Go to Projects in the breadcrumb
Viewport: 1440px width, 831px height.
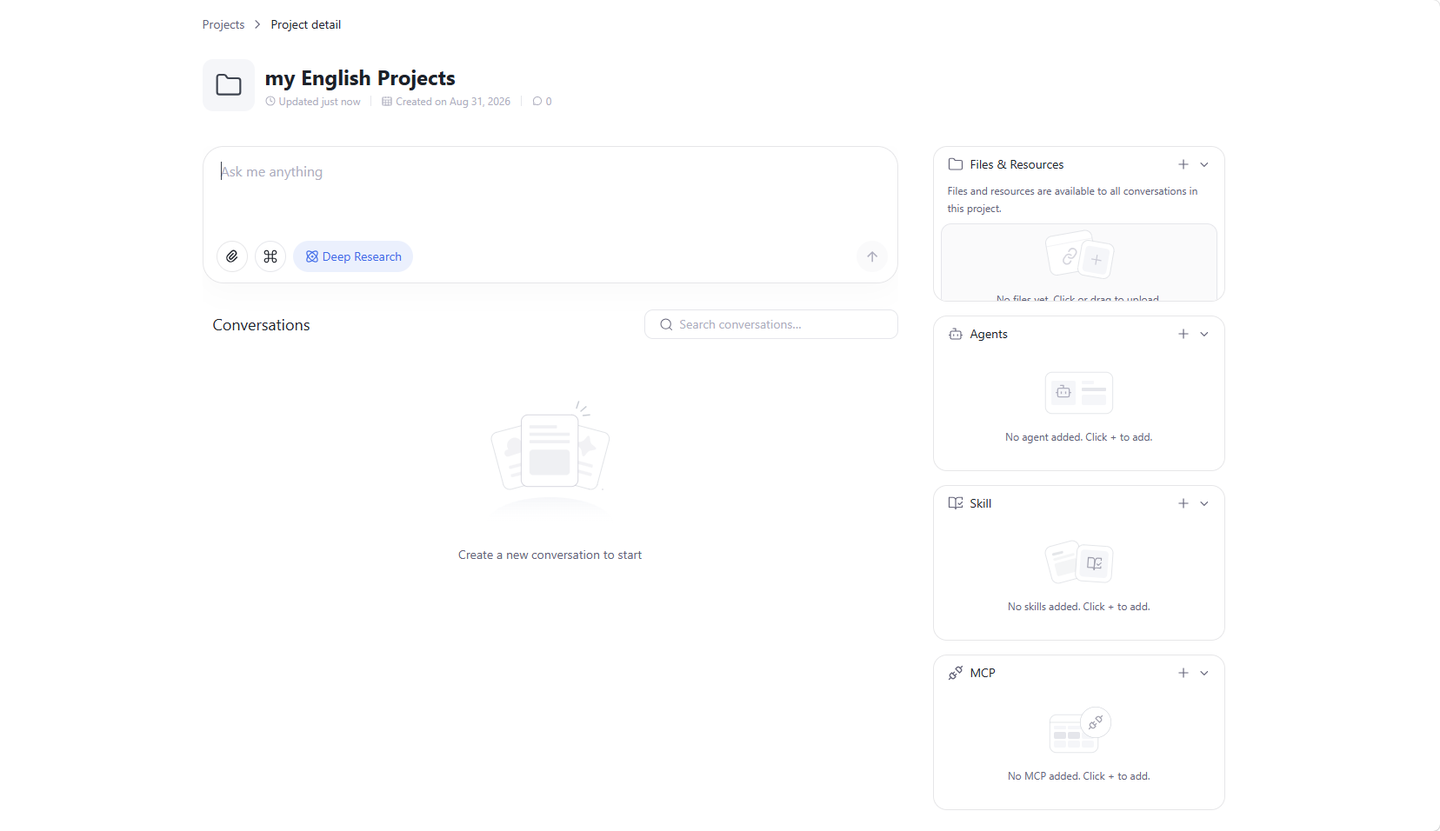tap(223, 24)
